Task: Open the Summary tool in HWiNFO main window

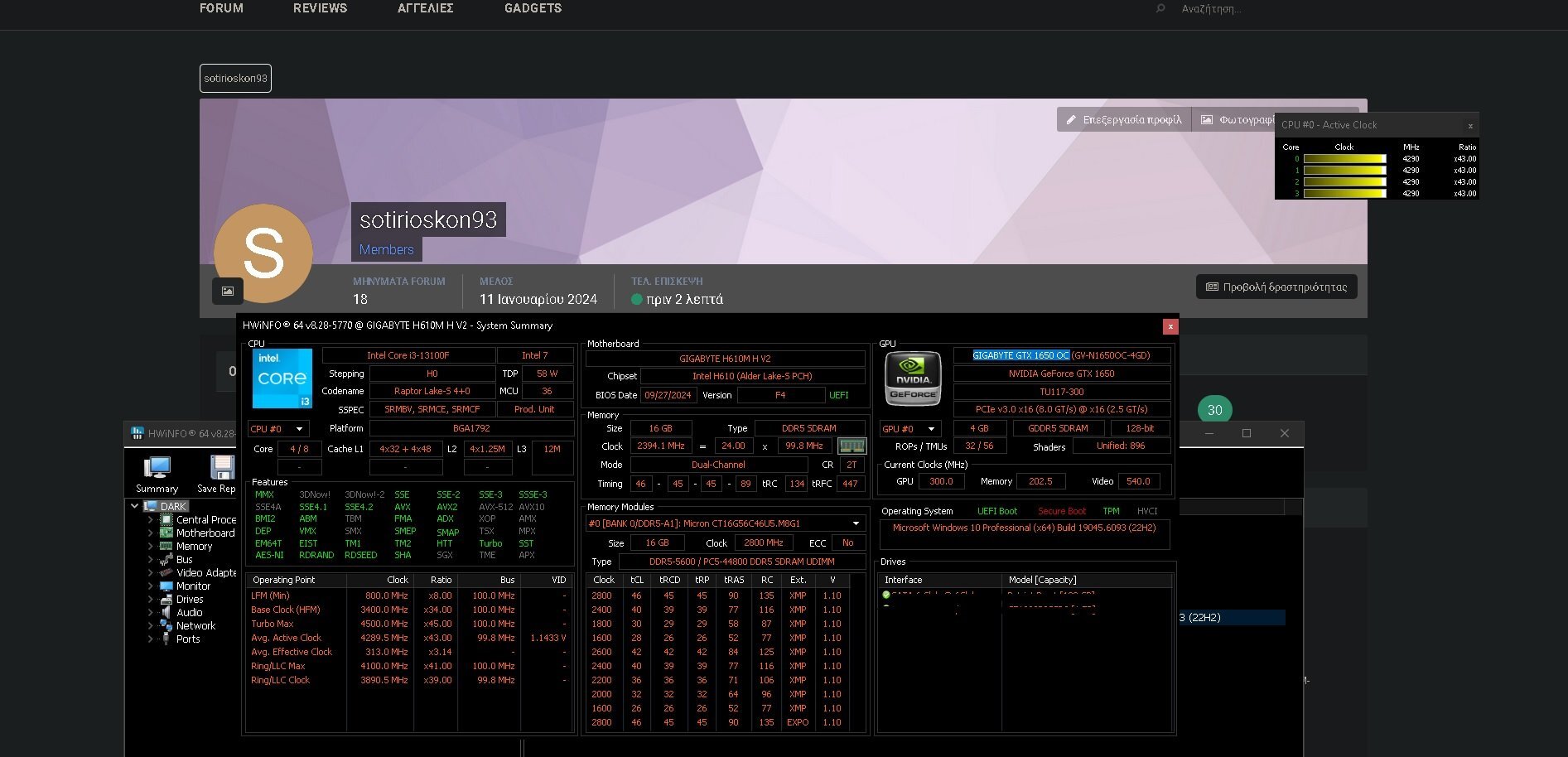Action: [157, 474]
